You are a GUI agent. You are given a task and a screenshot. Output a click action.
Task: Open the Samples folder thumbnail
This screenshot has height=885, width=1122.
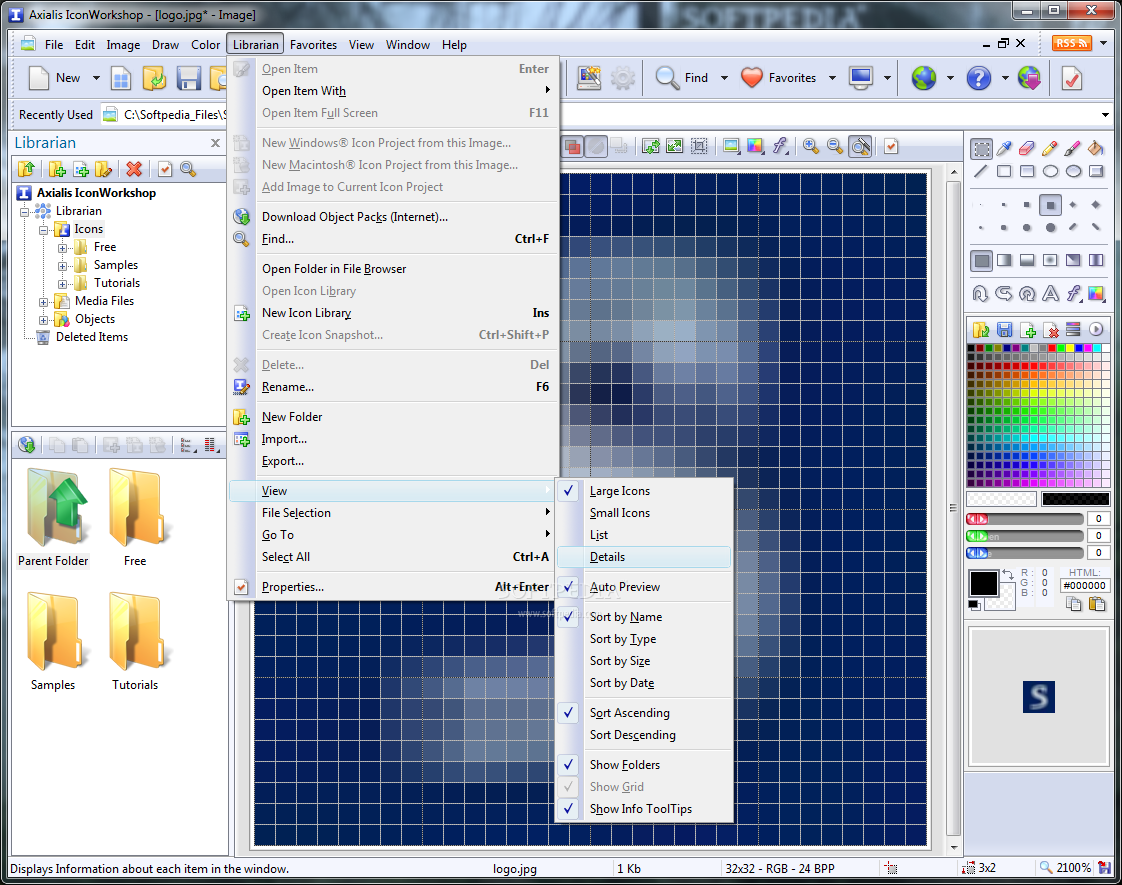[53, 641]
